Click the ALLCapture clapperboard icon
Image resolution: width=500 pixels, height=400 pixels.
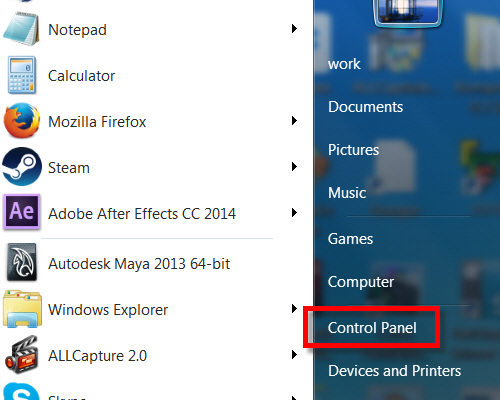21,355
